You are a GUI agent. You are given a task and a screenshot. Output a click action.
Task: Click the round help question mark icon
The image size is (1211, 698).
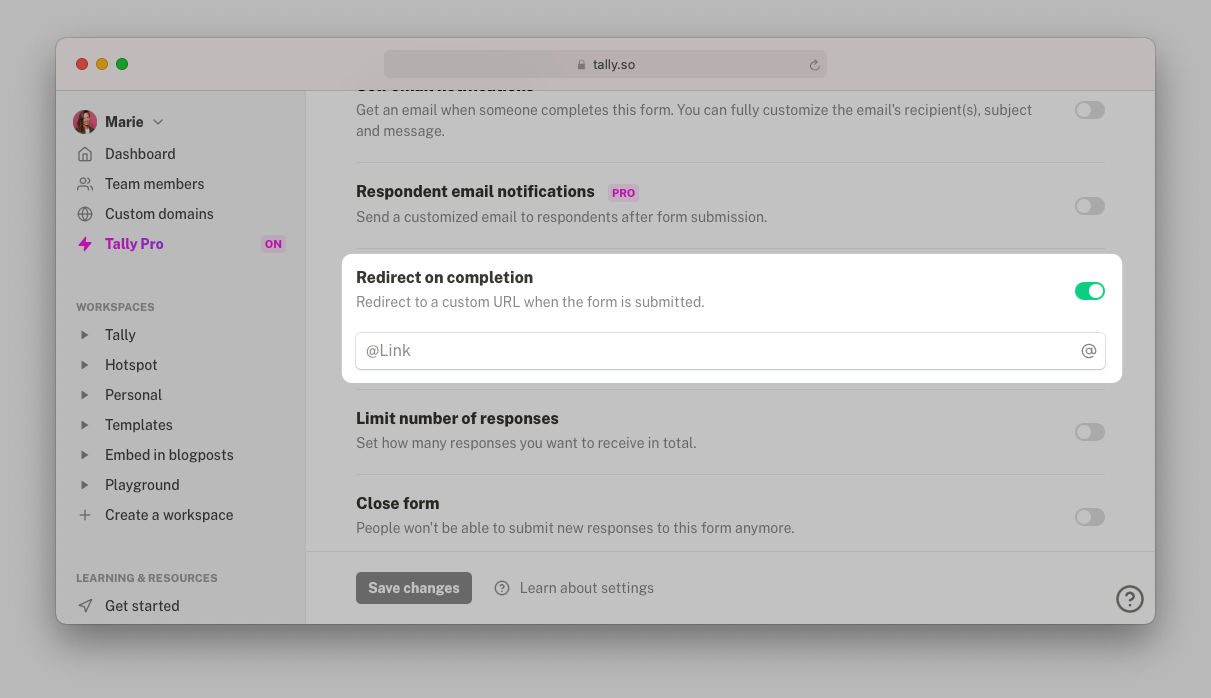[x=1130, y=598]
